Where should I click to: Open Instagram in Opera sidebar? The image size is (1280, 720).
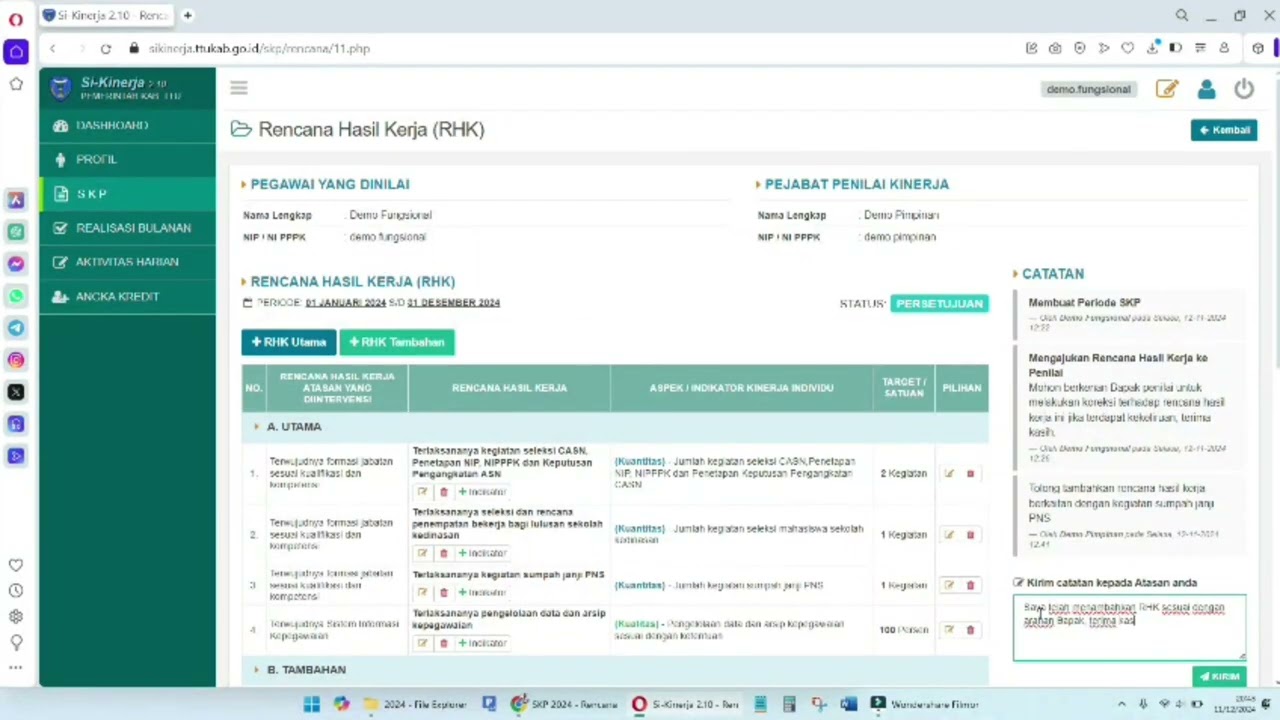tap(16, 360)
